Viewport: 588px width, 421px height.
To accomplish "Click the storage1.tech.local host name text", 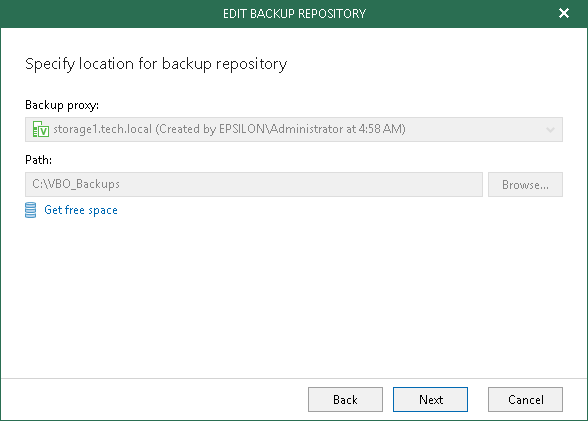I will (x=102, y=129).
